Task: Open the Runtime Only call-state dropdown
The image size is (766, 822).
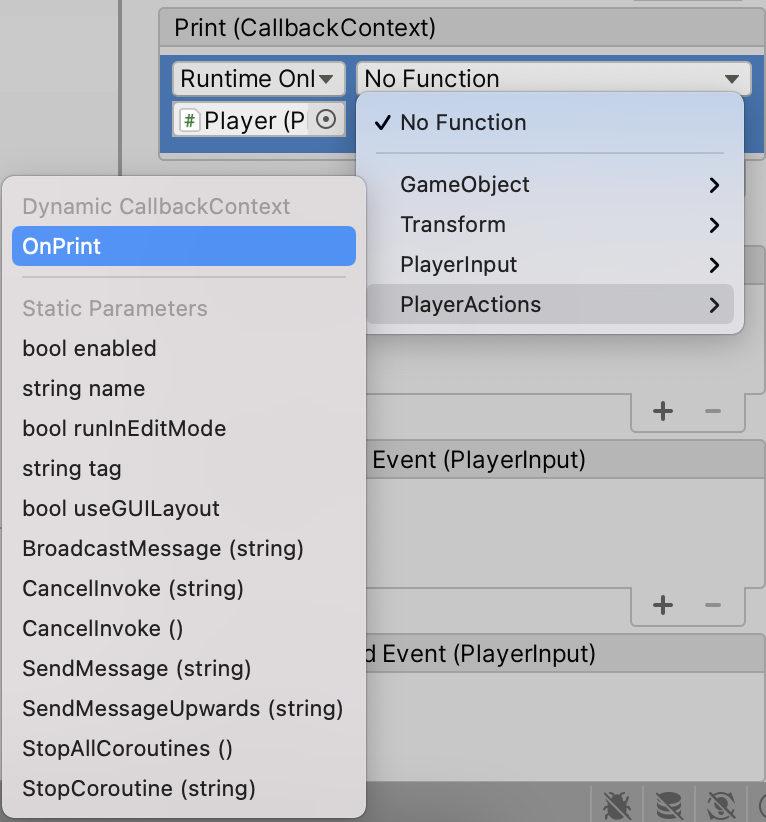Action: pyautogui.click(x=258, y=79)
